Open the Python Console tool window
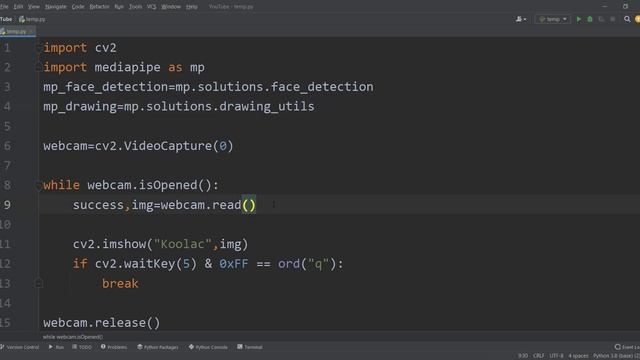Screen dimensions: 640x360 pos(208,347)
